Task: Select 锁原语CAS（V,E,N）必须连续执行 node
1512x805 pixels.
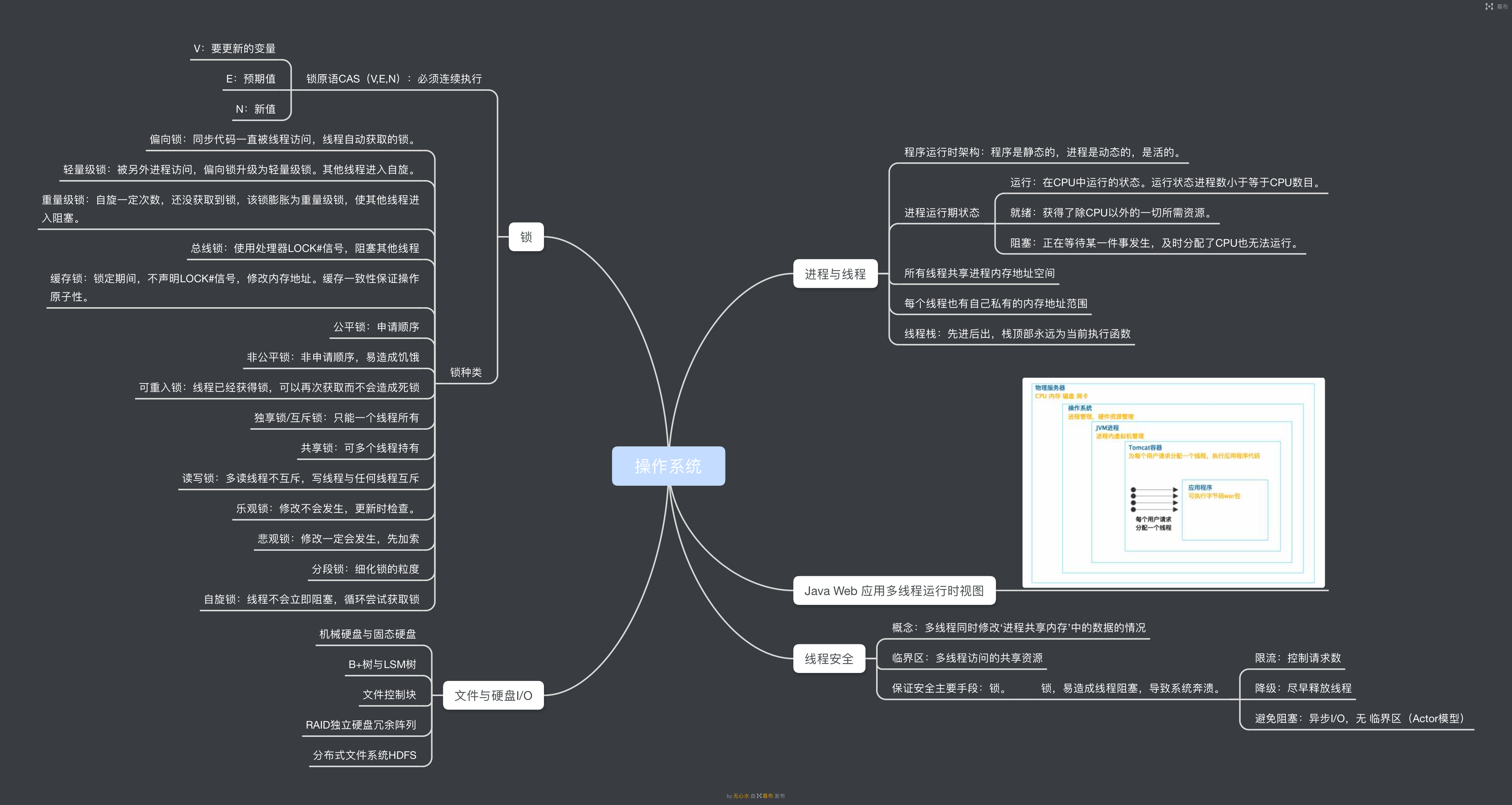Action: pos(394,79)
